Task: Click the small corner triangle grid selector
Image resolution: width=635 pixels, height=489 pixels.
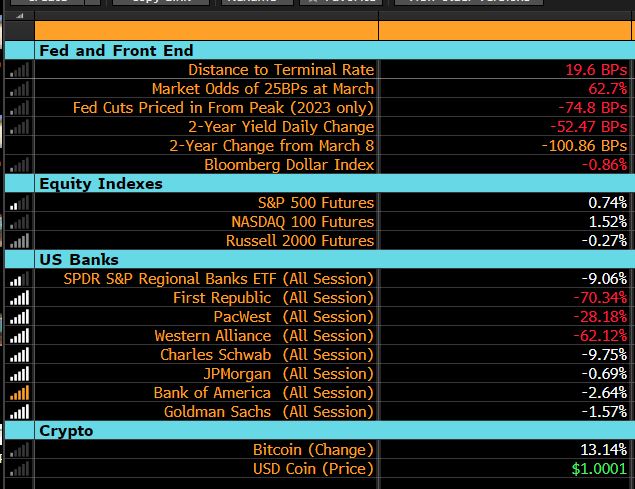Action: pyautogui.click(x=19, y=16)
